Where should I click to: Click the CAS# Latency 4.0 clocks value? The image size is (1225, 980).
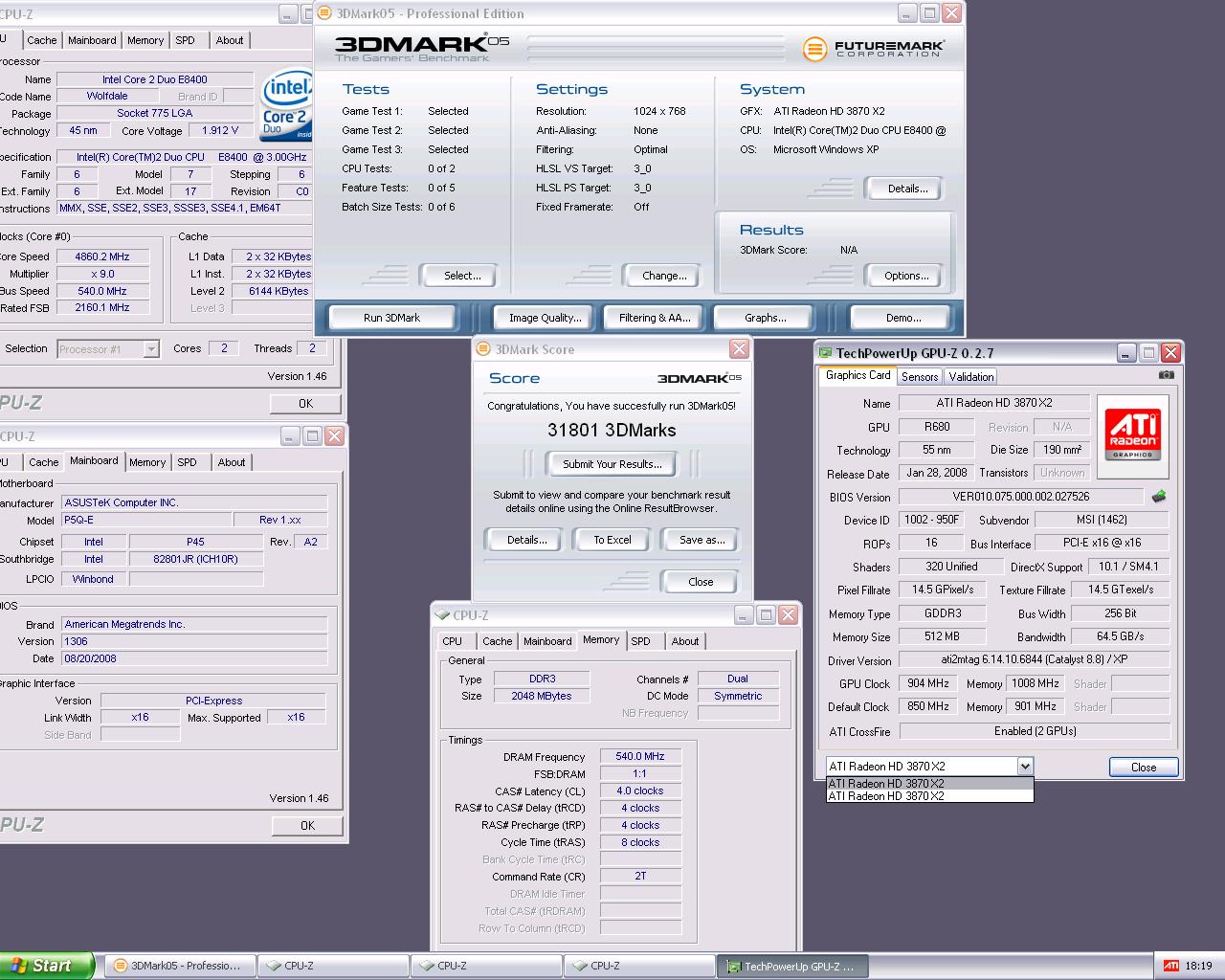pyautogui.click(x=640, y=791)
